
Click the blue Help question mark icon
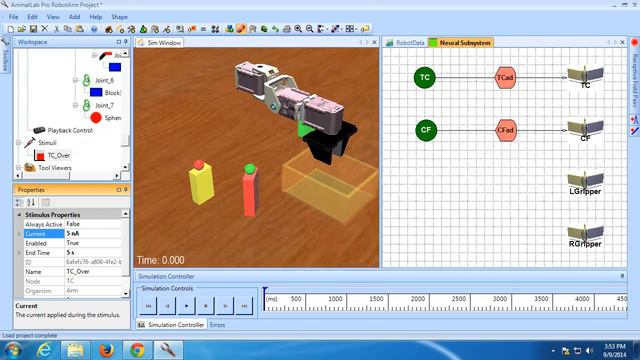pyautogui.click(x=94, y=29)
